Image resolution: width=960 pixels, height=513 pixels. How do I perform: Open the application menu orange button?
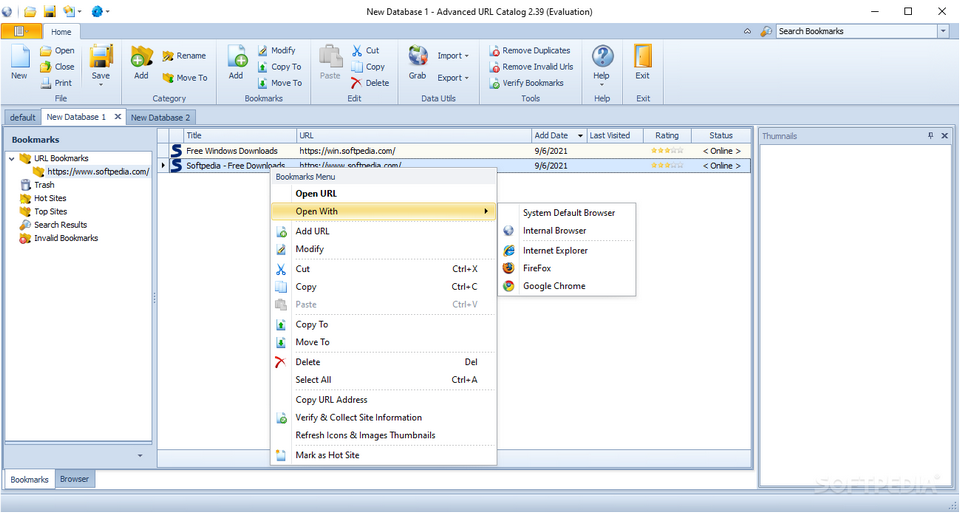21,31
